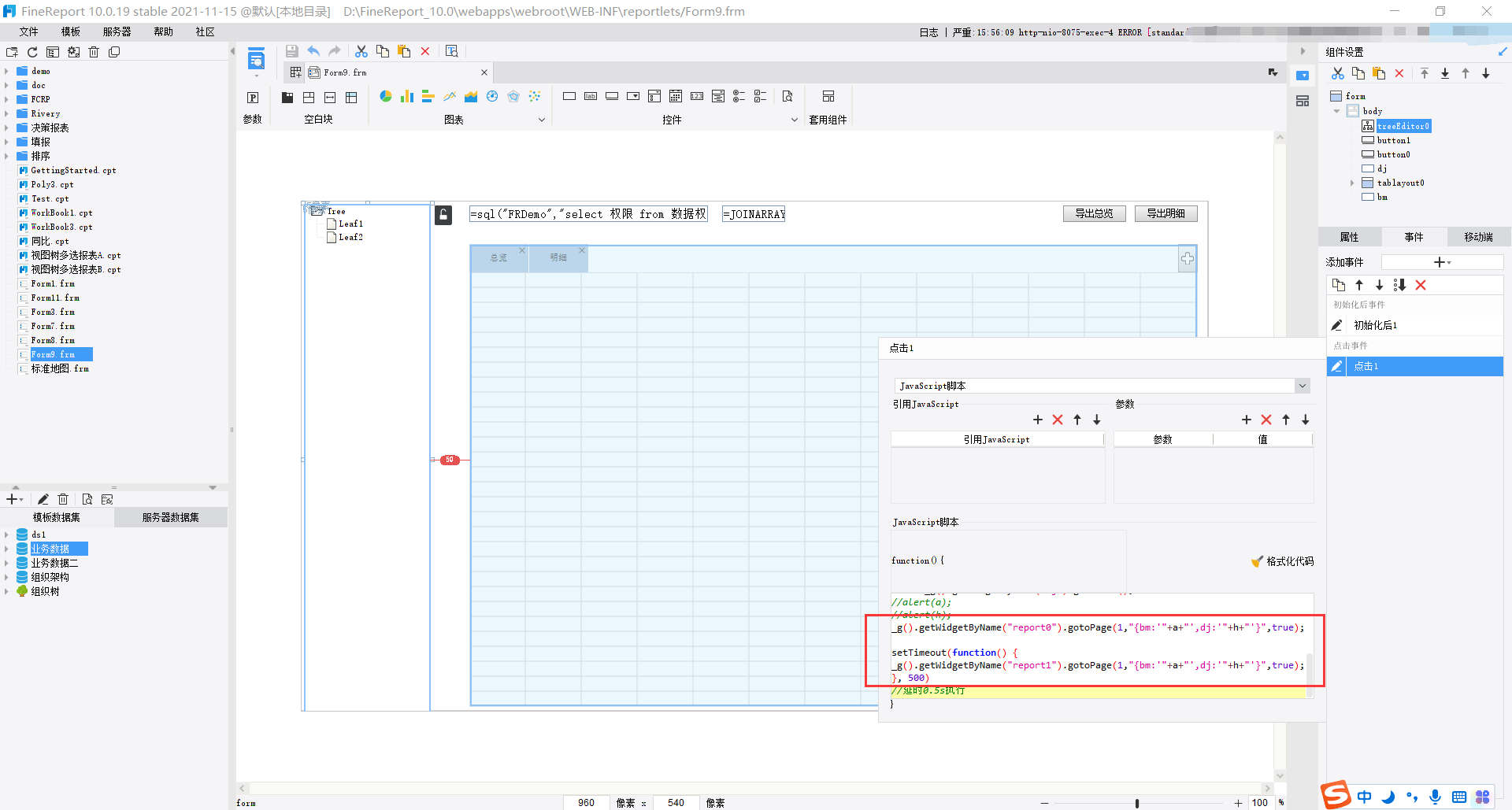Expand the demo folder in the file tree
The image size is (1512, 810).
pos(7,71)
